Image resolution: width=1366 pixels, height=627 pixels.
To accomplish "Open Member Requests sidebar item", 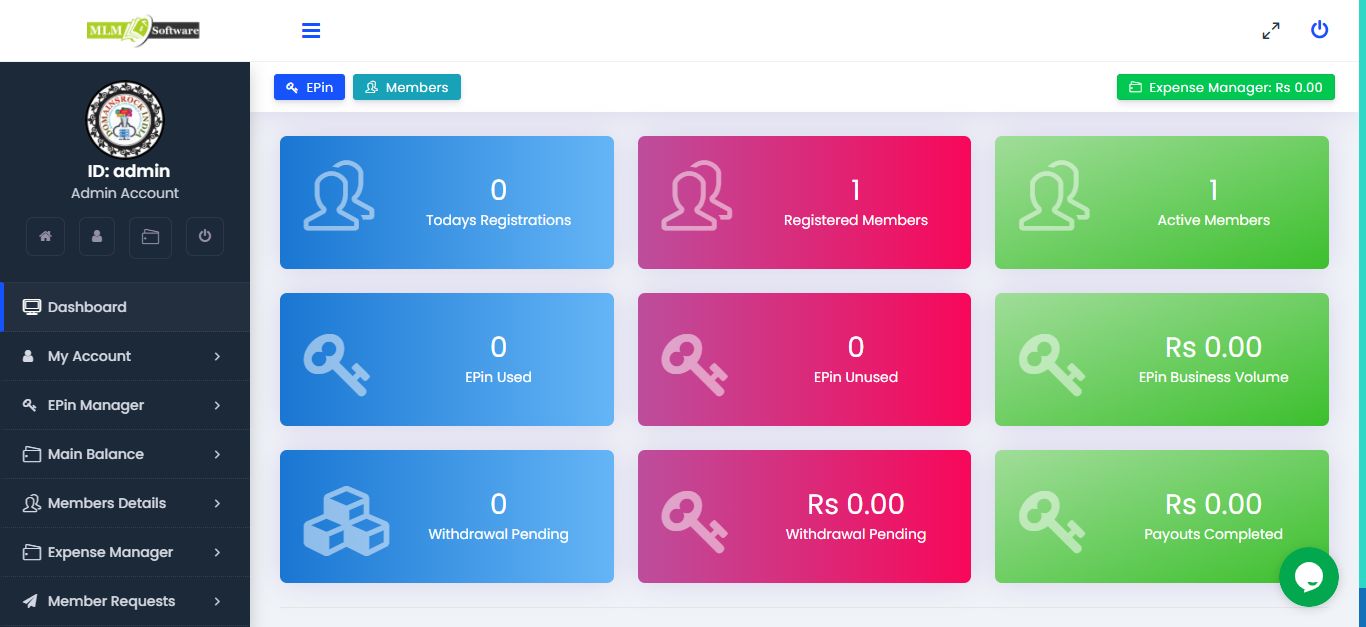I will [x=125, y=601].
